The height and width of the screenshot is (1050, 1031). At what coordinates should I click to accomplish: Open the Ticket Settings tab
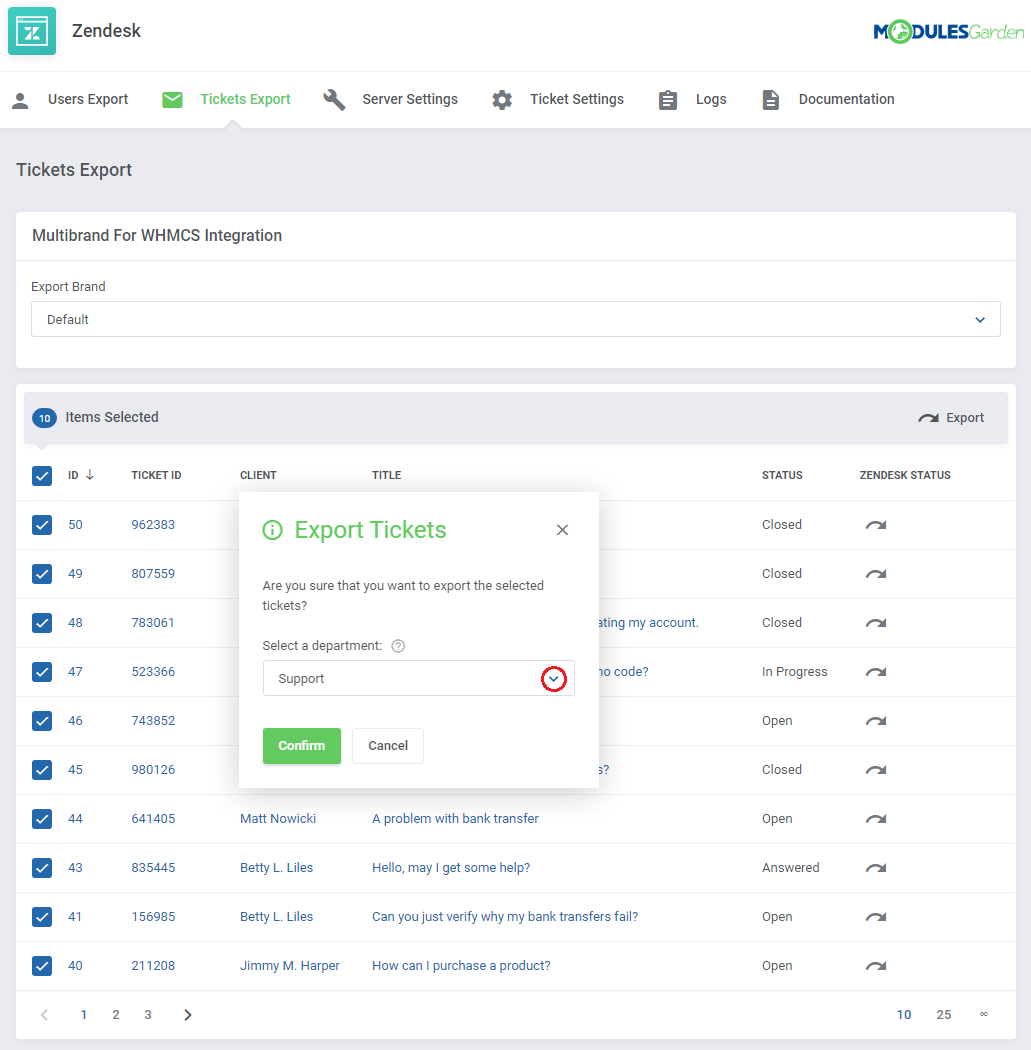click(576, 99)
